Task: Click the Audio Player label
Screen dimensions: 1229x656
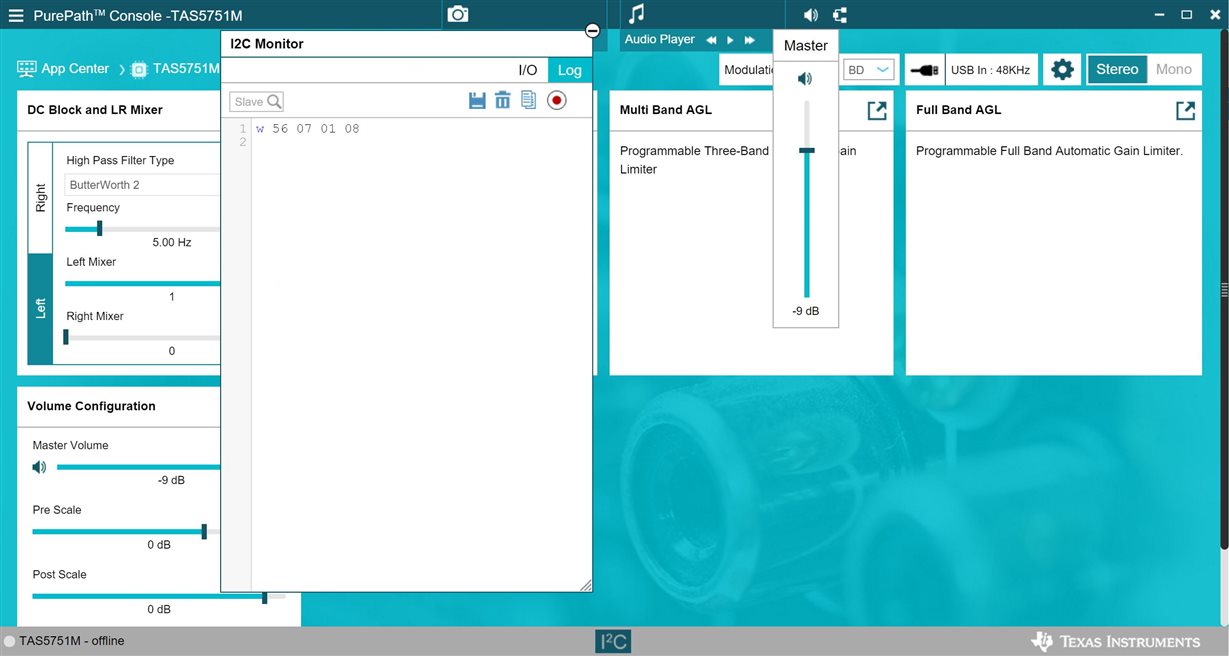Action: point(659,40)
